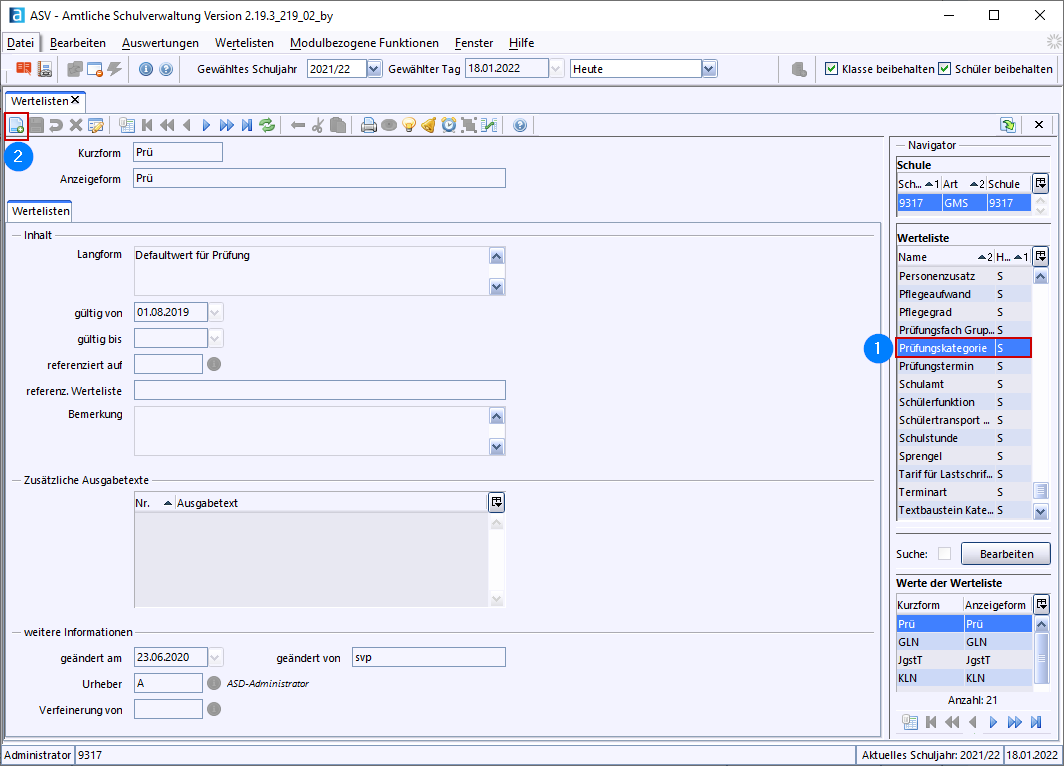
Task: Open the Gewähltes Schuljahr dropdown
Action: coord(374,69)
